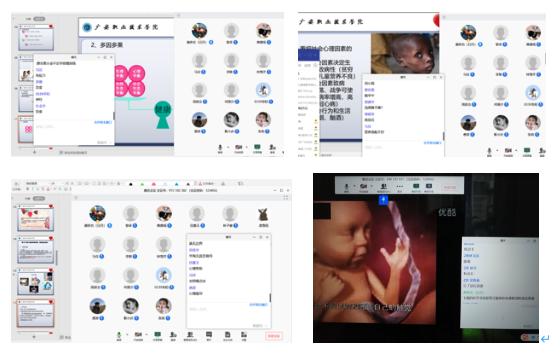Image resolution: width=557 pixels, height=360 pixels.
Task: Toggle the camera in the fetus video toolbar
Action: coord(363,186)
